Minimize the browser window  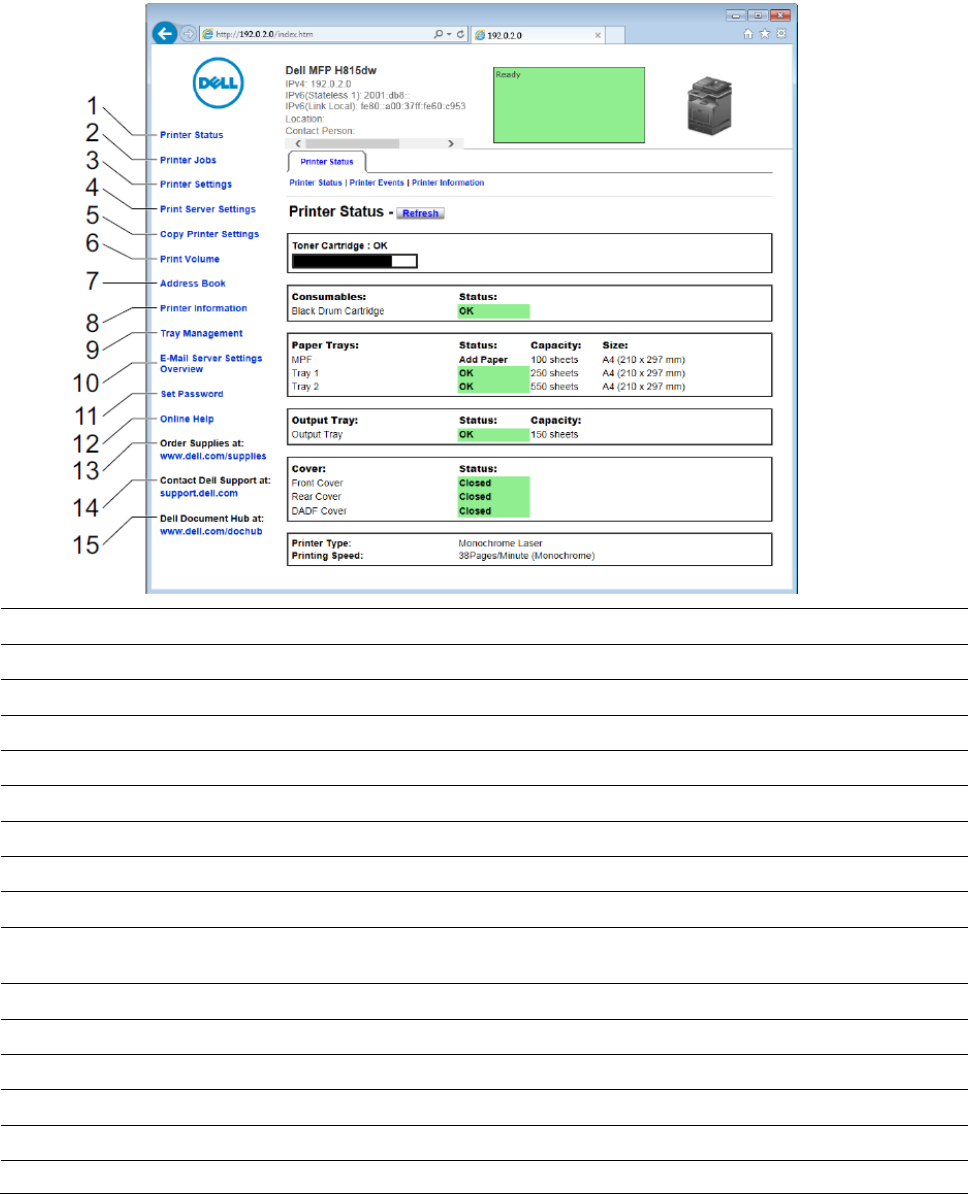point(736,15)
